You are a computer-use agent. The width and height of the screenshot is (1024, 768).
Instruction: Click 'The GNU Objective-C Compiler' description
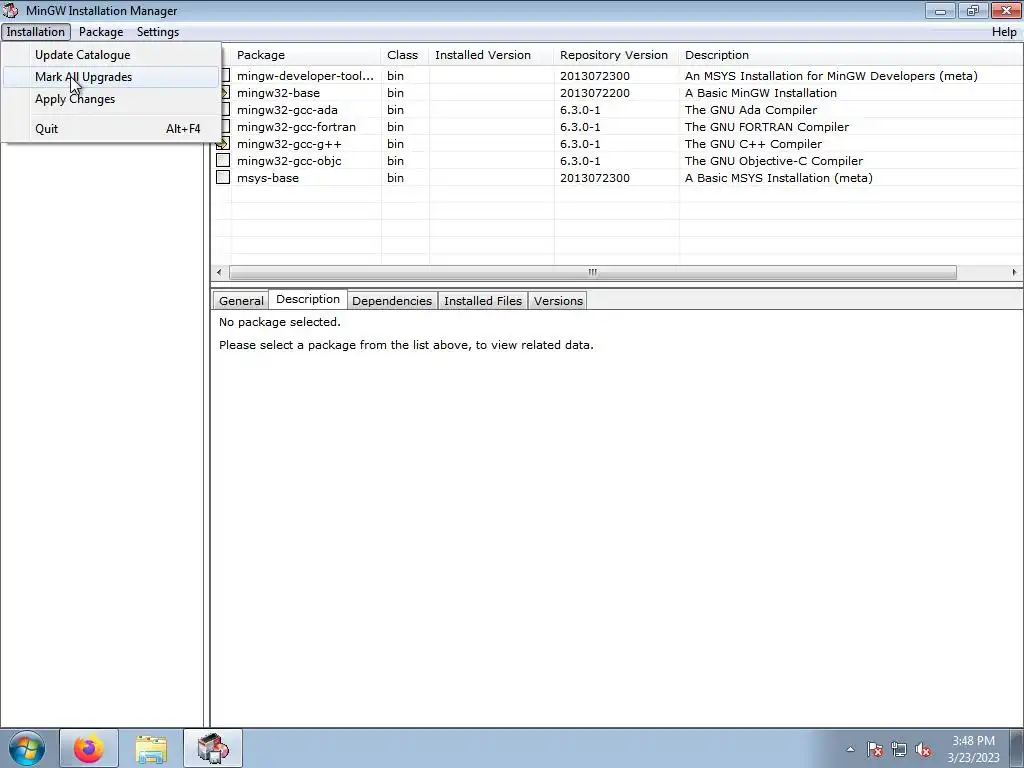point(774,161)
